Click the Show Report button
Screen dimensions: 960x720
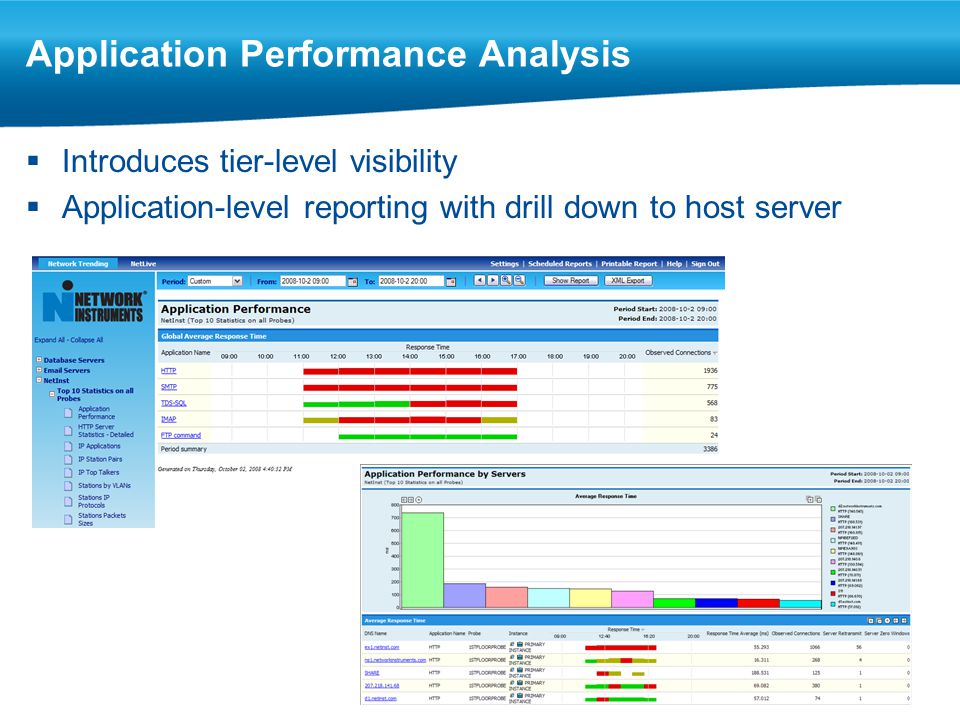[571, 280]
